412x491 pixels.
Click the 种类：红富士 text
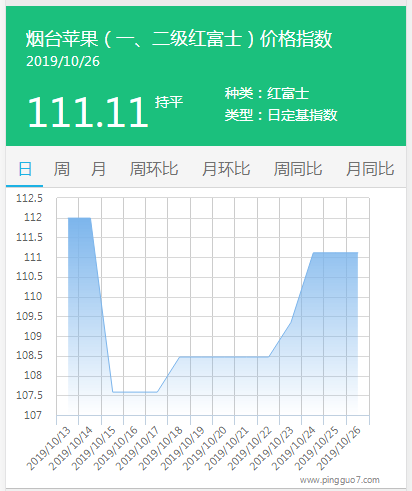pyautogui.click(x=267, y=93)
